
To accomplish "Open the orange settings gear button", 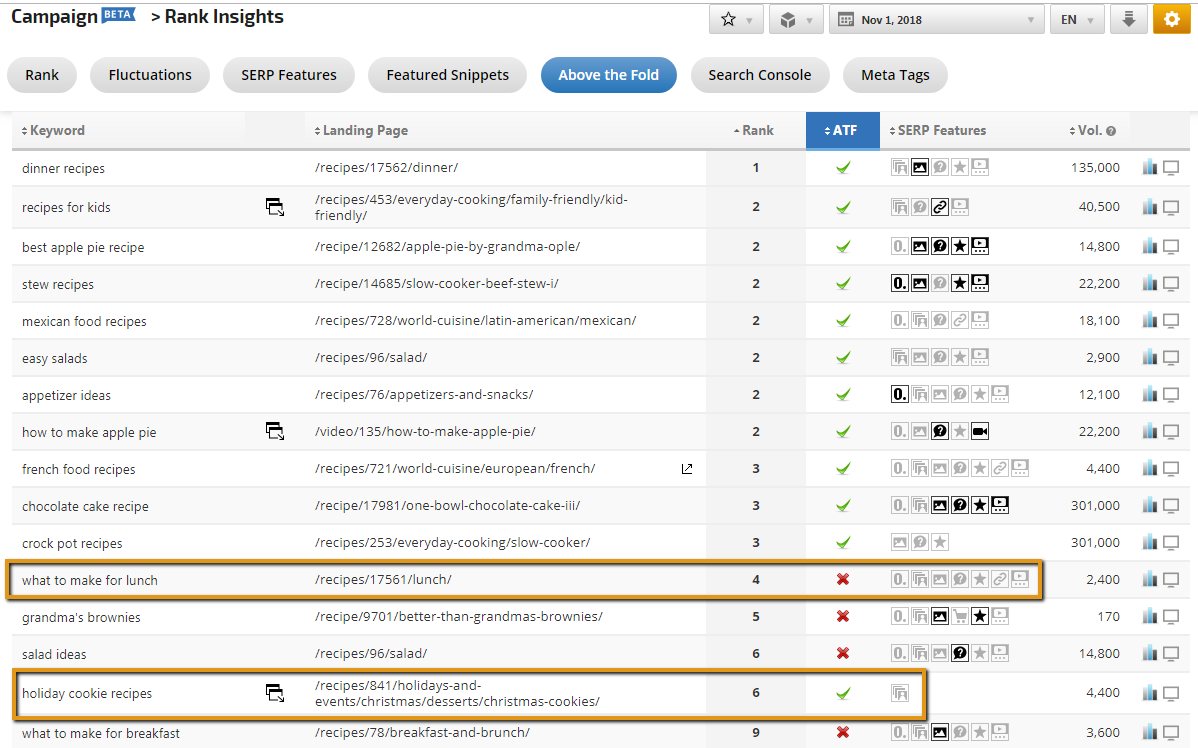I will 1172,19.
